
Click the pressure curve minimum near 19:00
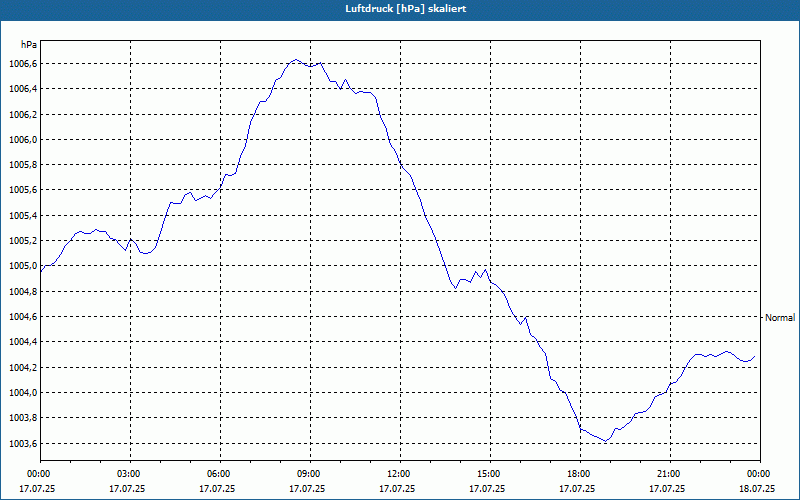click(x=606, y=441)
